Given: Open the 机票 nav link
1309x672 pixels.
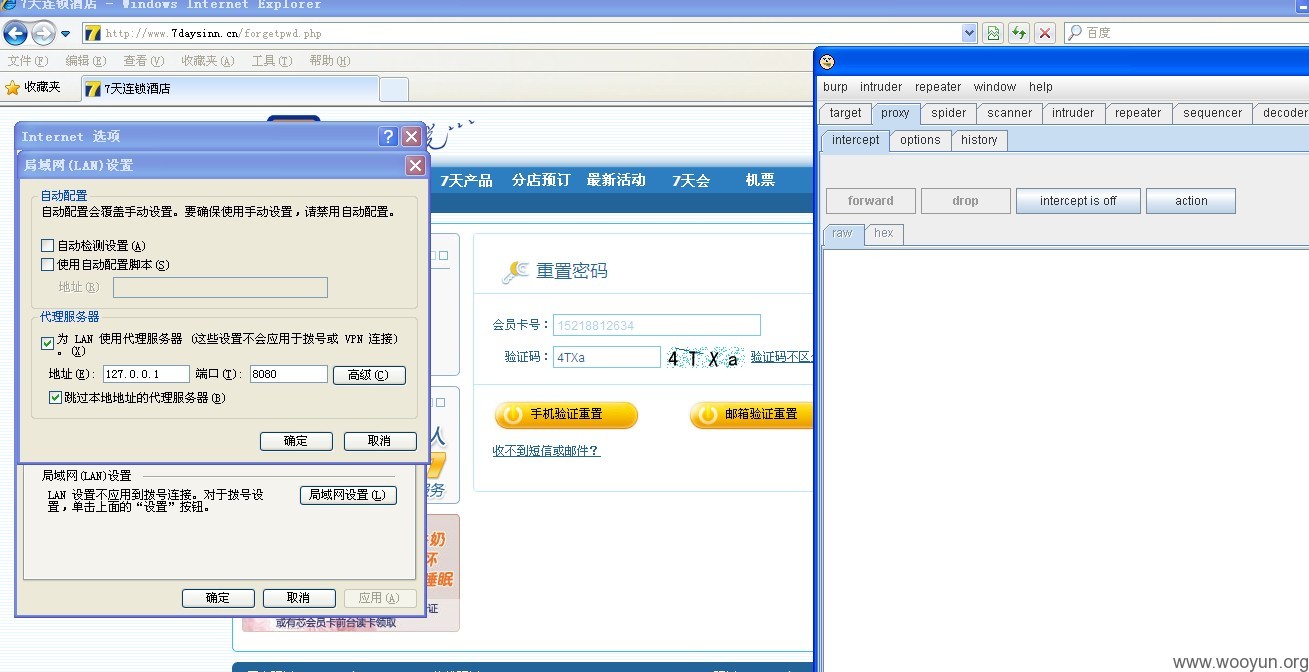Looking at the screenshot, I should (x=760, y=180).
